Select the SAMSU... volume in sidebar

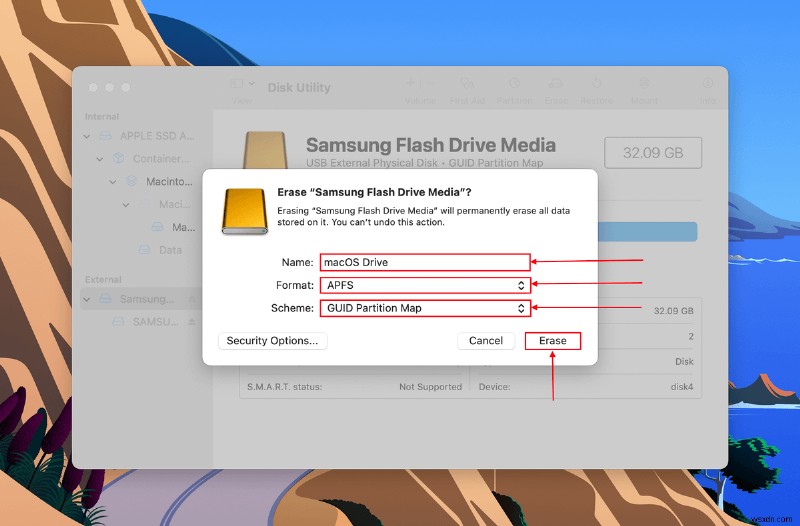pyautogui.click(x=156, y=322)
